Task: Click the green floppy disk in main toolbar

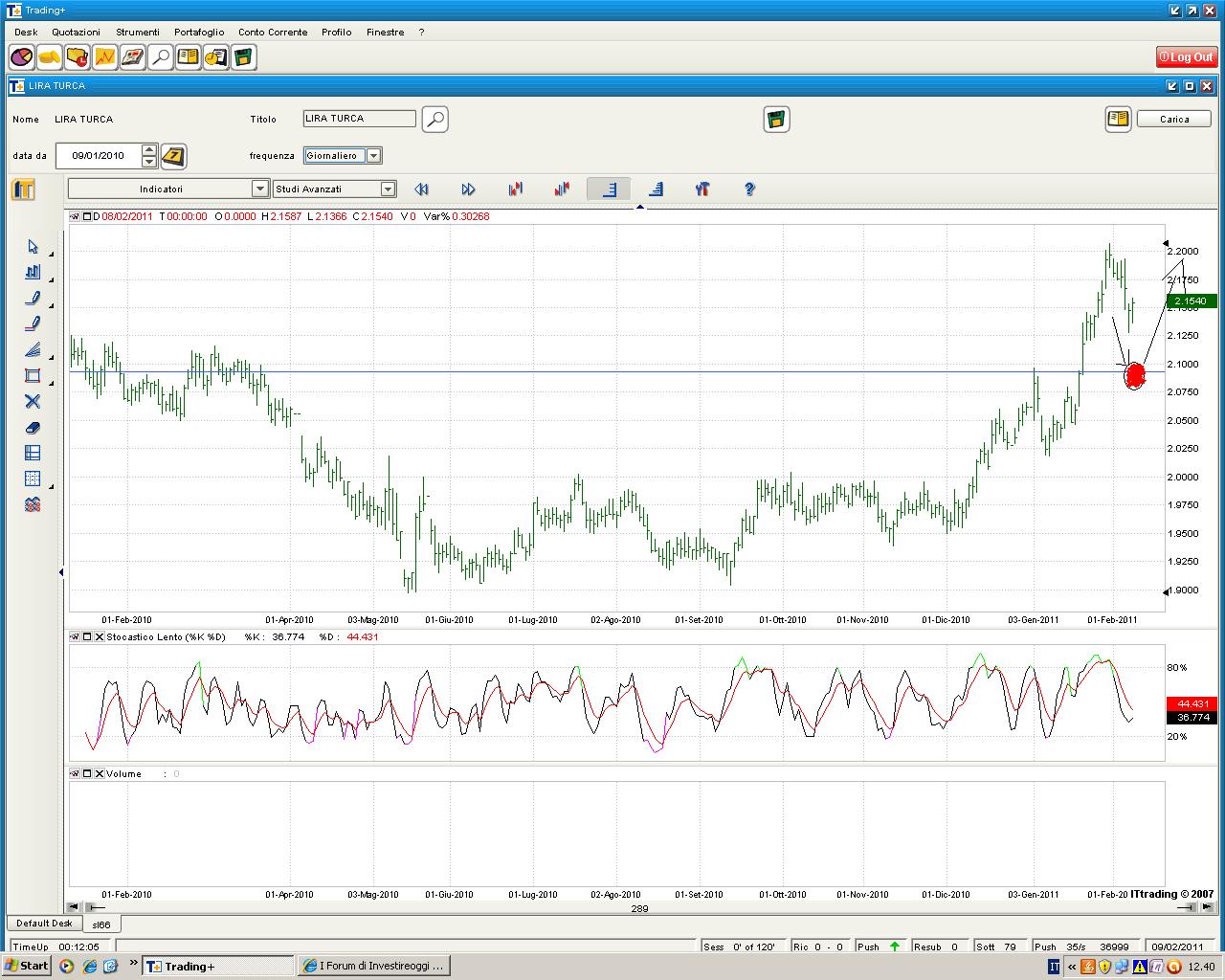Action: pos(244,57)
